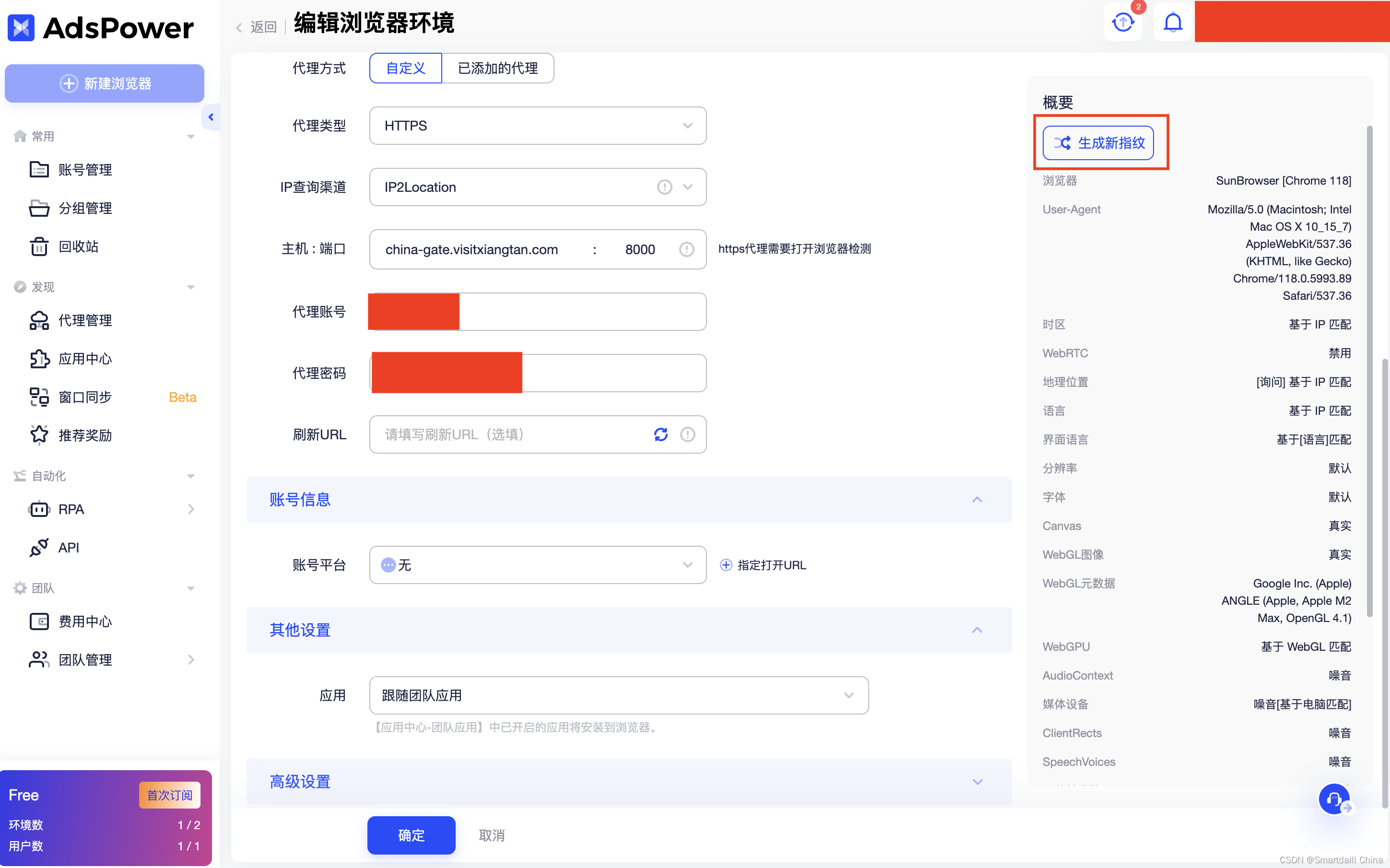Image resolution: width=1390 pixels, height=868 pixels.
Task: Go to 账号管理 in sidebar
Action: click(x=85, y=170)
